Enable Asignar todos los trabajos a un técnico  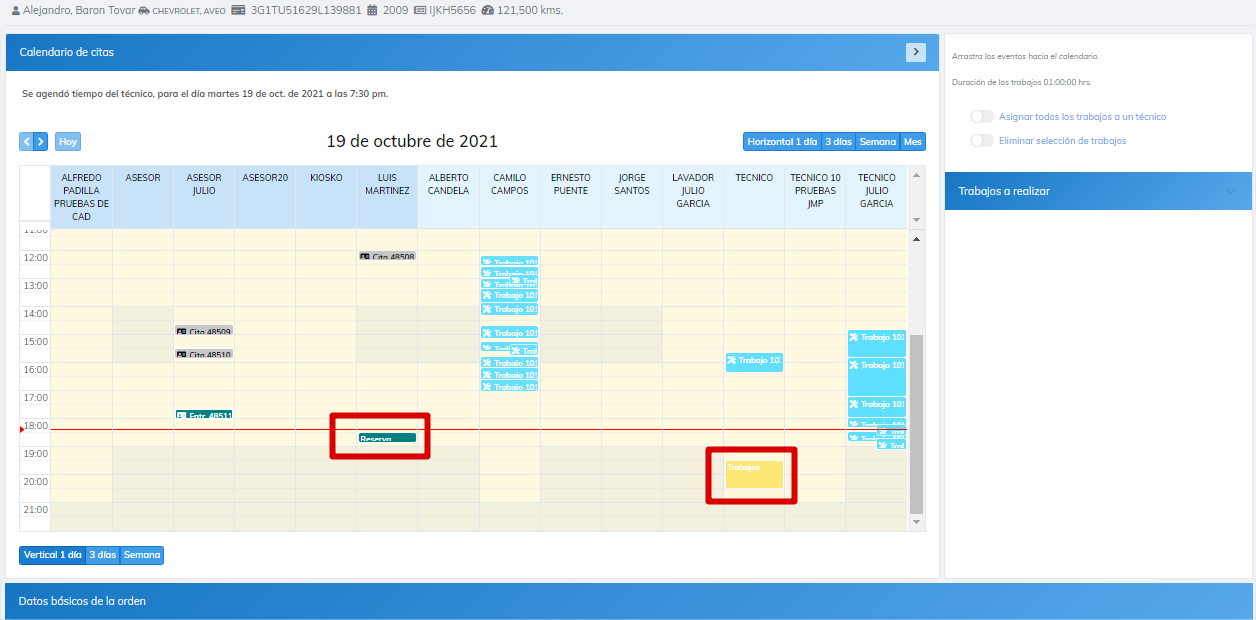982,117
